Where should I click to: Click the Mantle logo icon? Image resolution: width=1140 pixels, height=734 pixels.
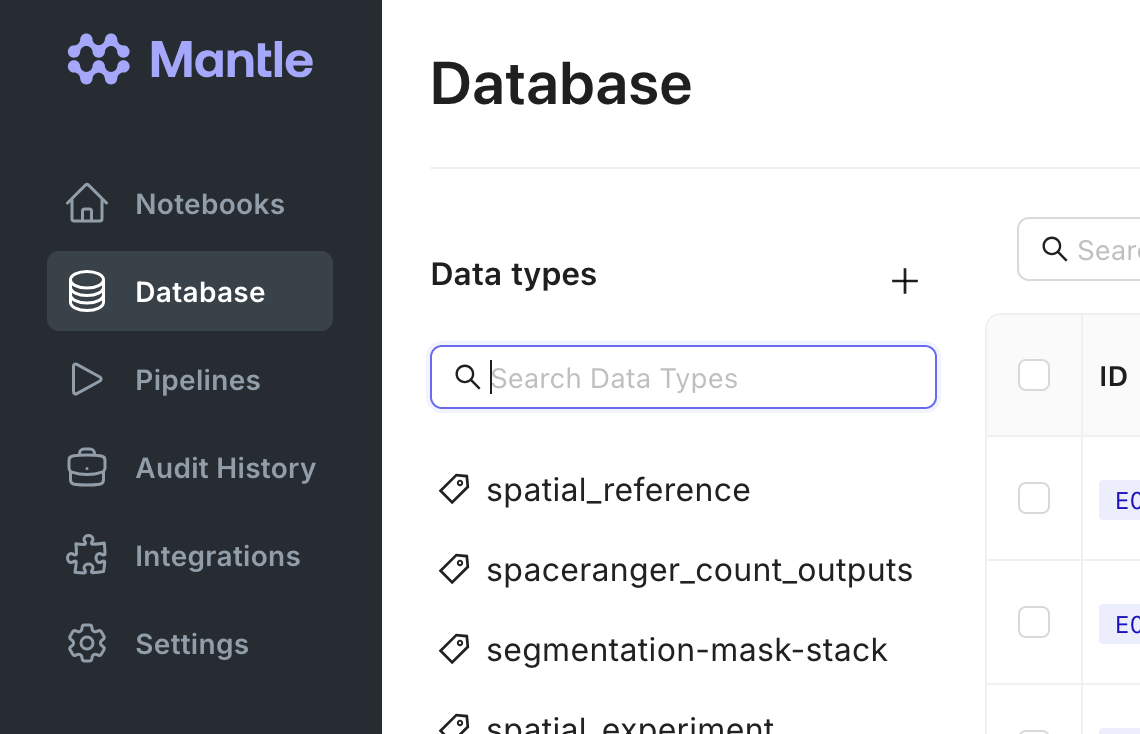[x=99, y=59]
